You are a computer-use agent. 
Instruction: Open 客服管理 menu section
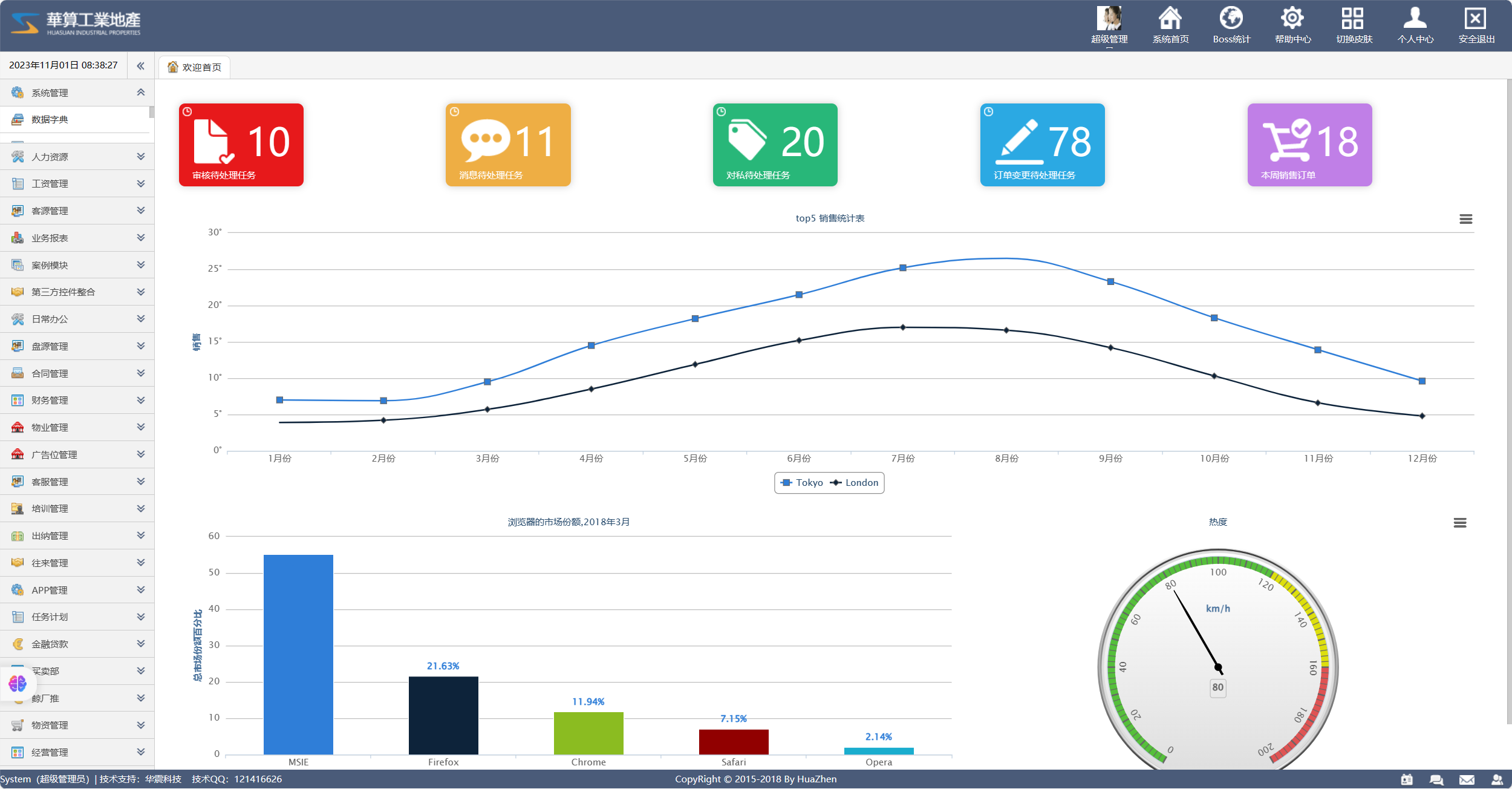click(77, 482)
